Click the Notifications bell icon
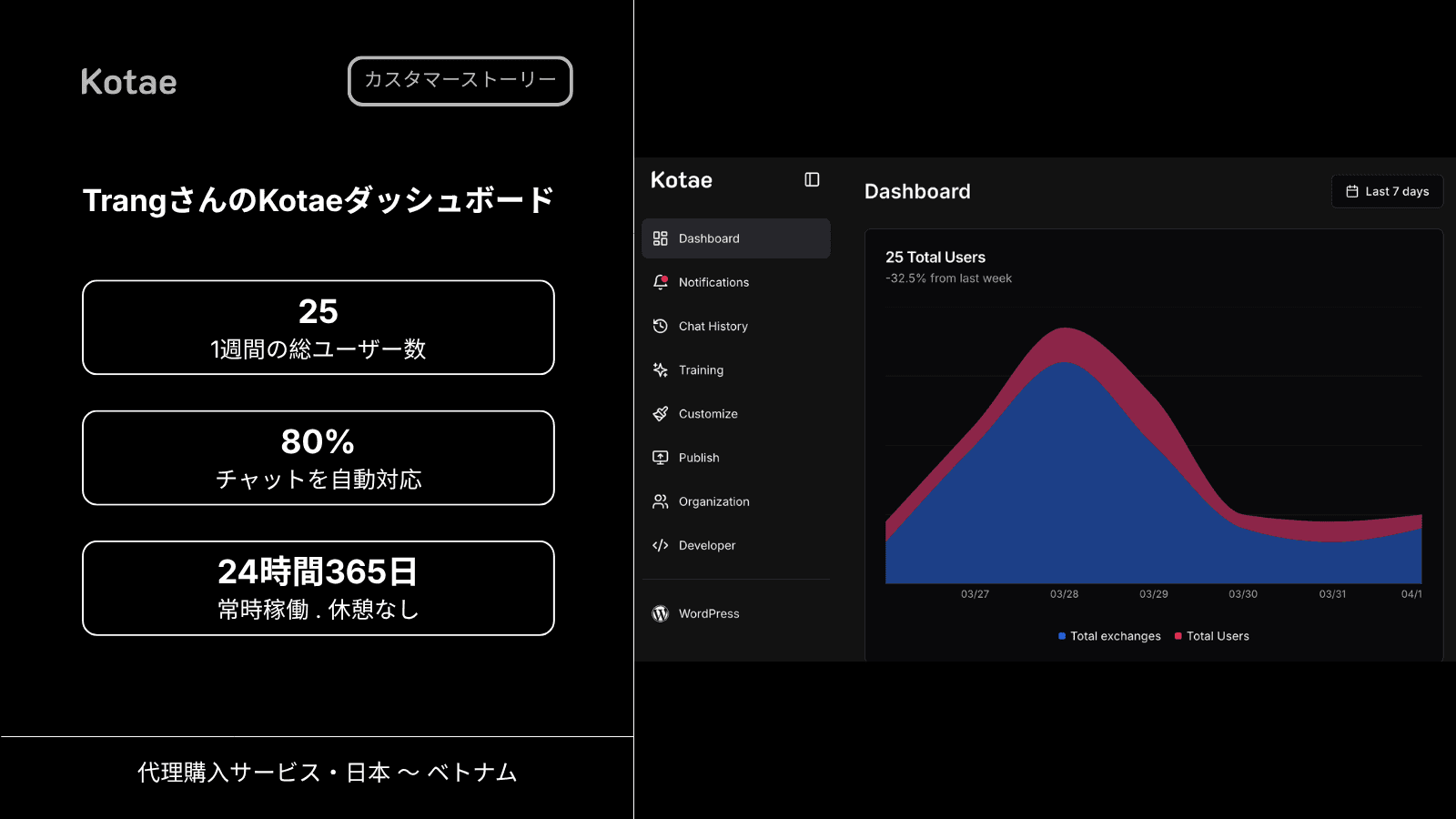Image resolution: width=1456 pixels, height=819 pixels. pos(661,282)
